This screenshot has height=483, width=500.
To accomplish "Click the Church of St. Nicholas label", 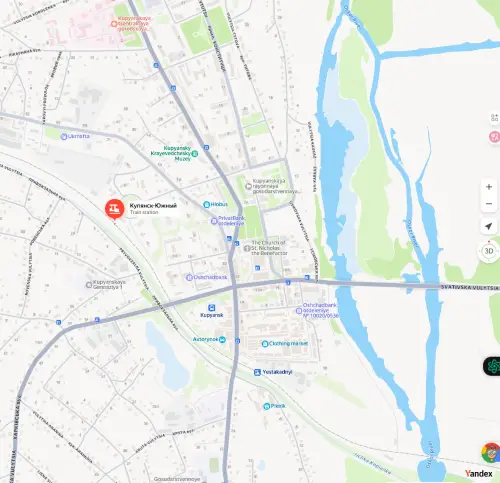I will (269, 248).
